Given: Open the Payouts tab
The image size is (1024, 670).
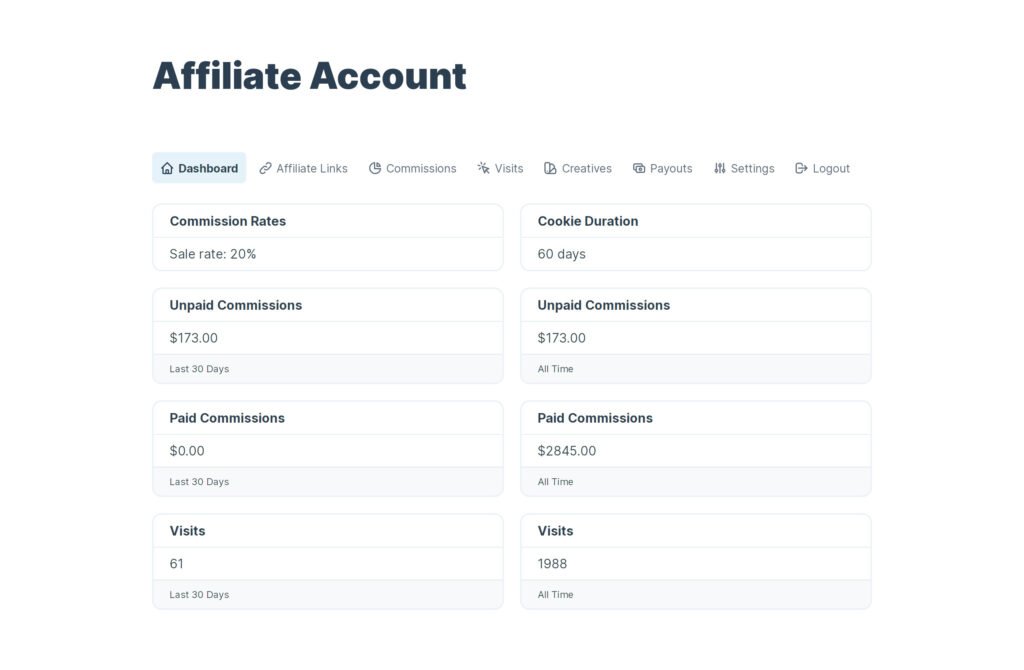Looking at the screenshot, I should (x=663, y=168).
